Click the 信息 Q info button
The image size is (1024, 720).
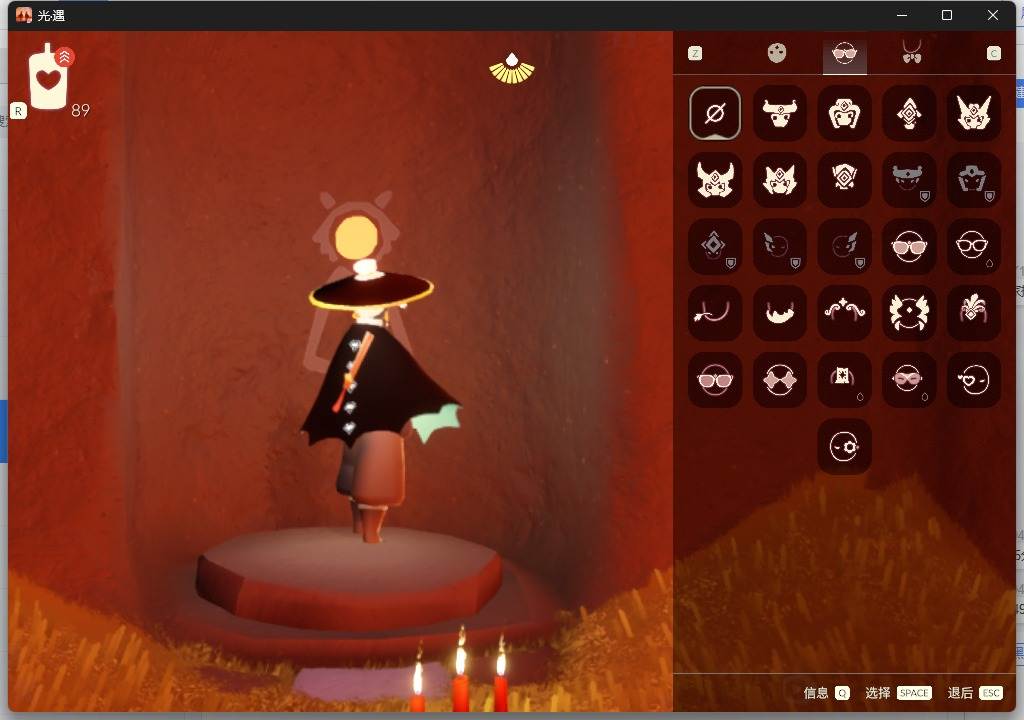(x=827, y=693)
